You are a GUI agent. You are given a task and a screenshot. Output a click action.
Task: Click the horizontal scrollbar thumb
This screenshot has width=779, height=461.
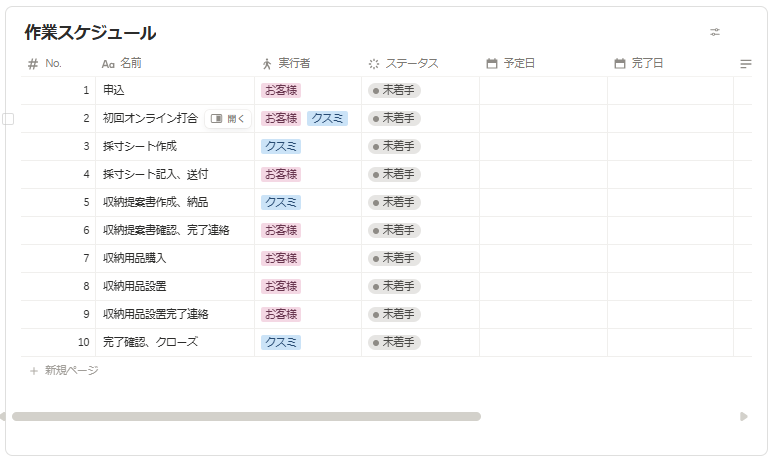(245, 416)
